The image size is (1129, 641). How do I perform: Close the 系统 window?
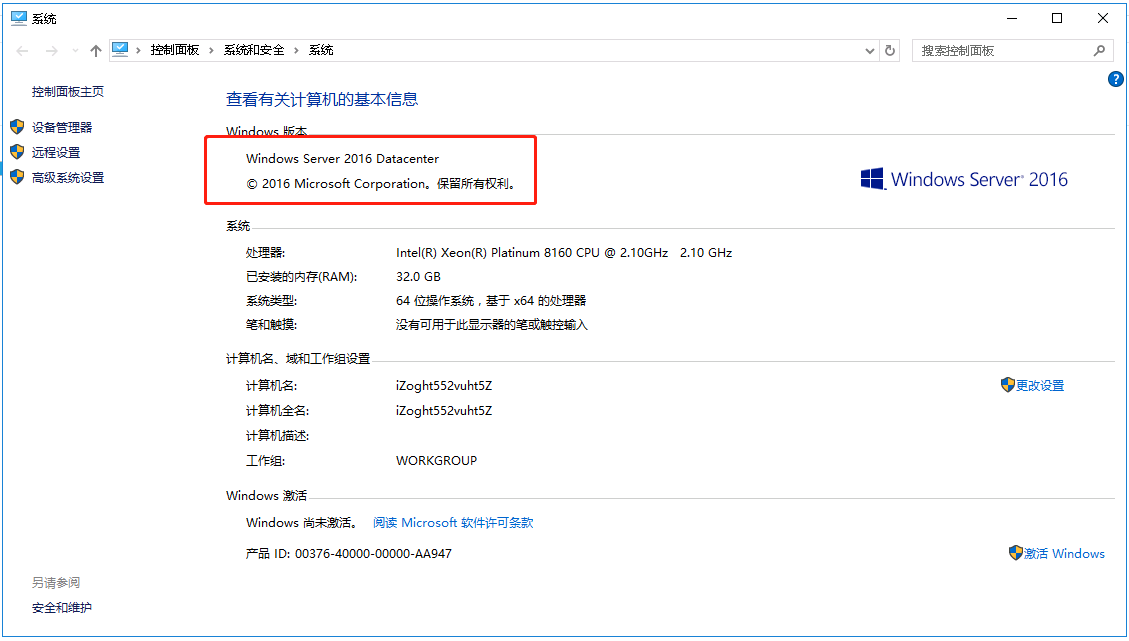tap(1102, 19)
